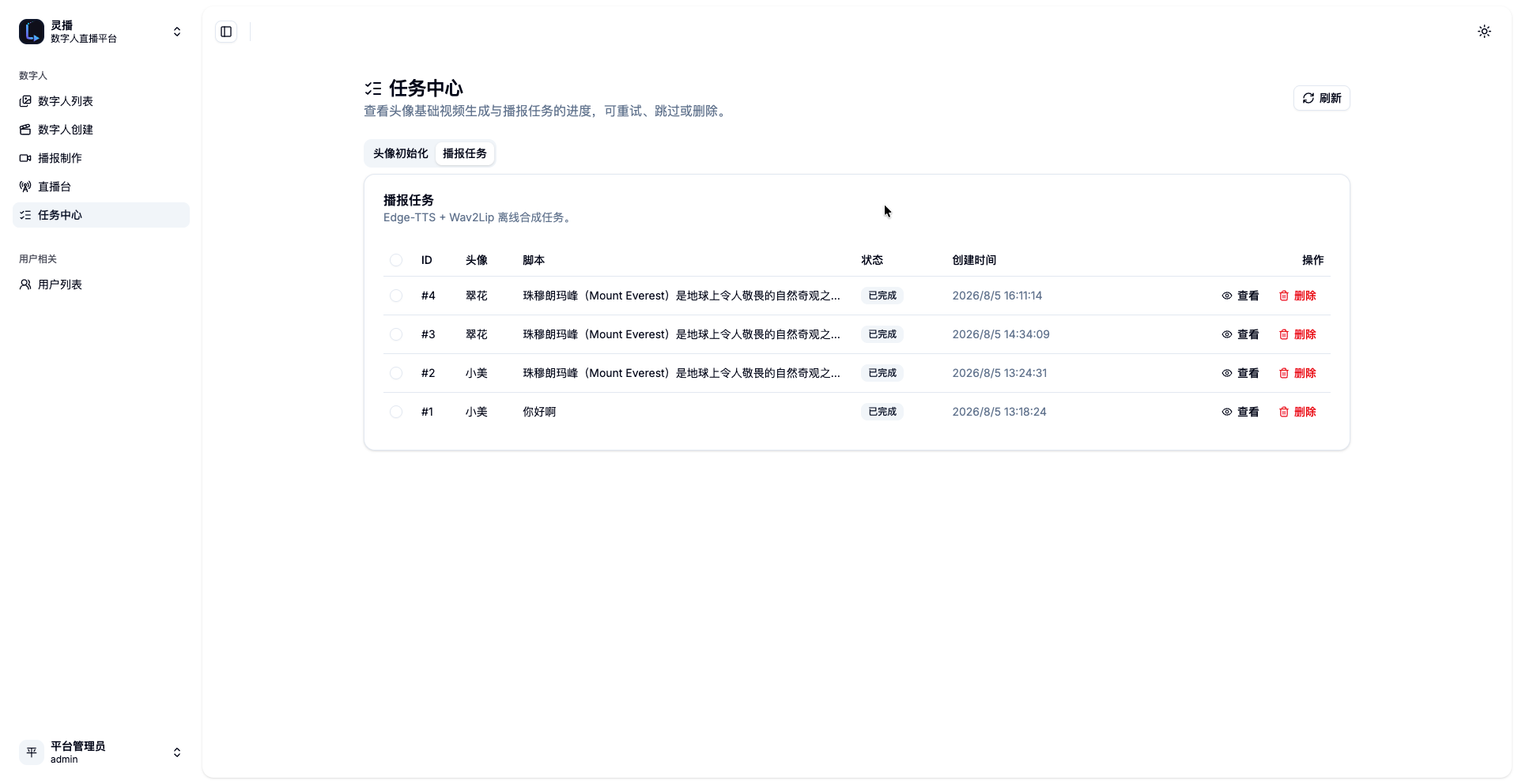Viewport: 1518px width, 784px height.
Task: Delete task #3 with trash icon
Action: point(1284,334)
